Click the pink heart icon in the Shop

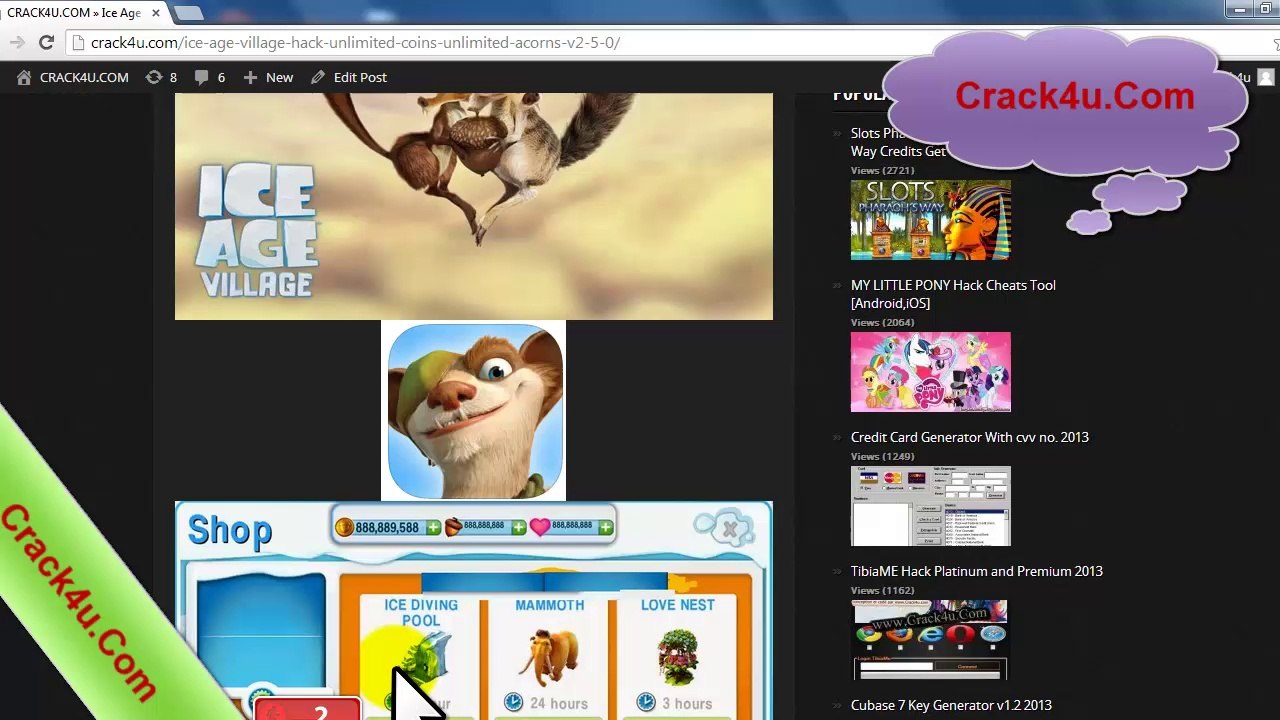coord(540,527)
